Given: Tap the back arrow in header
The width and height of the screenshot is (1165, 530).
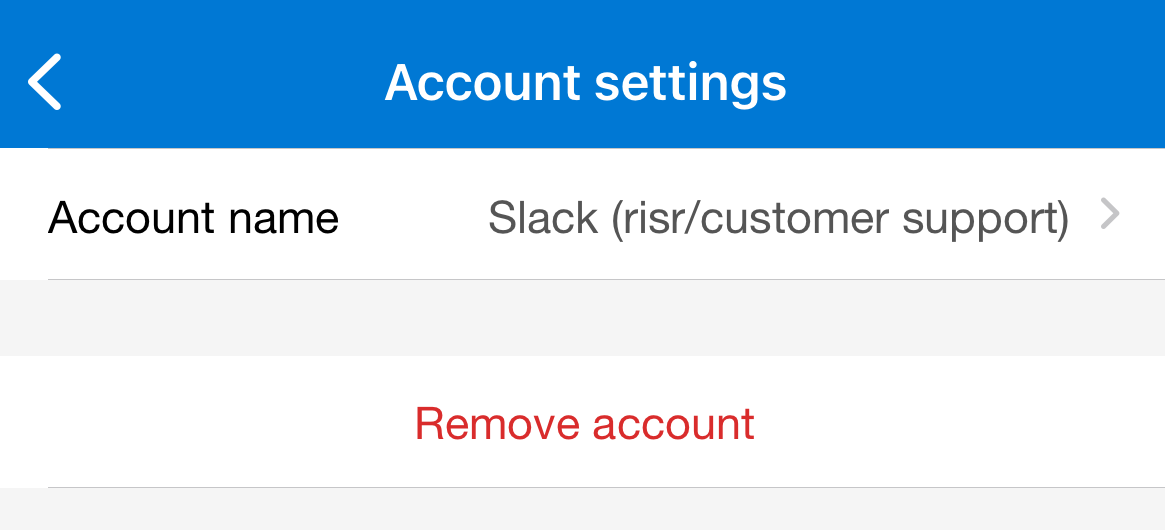Looking at the screenshot, I should pos(46,81).
